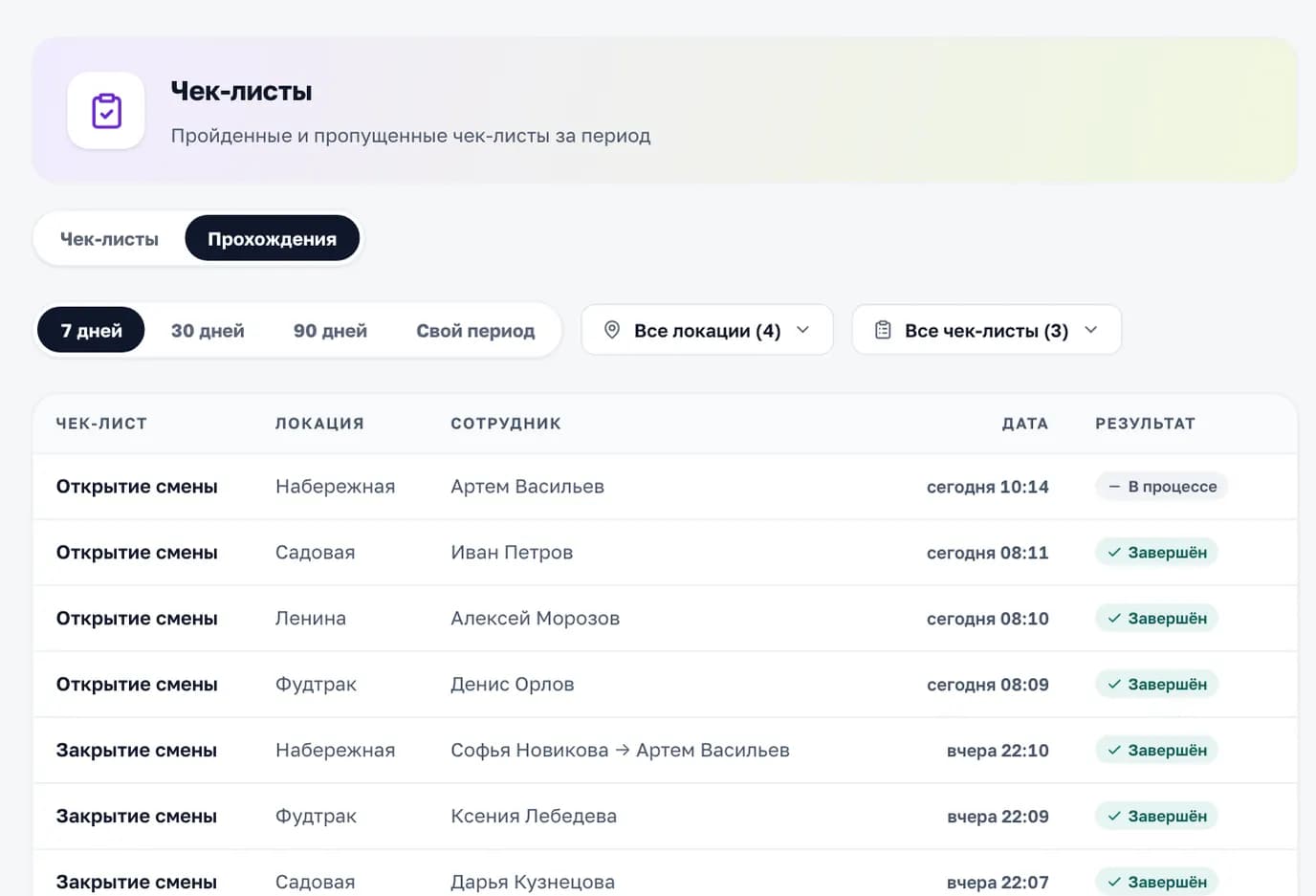Click Закрытие смены in Ксения Лебедева row
The height and width of the screenshot is (896, 1316).
[137, 817]
